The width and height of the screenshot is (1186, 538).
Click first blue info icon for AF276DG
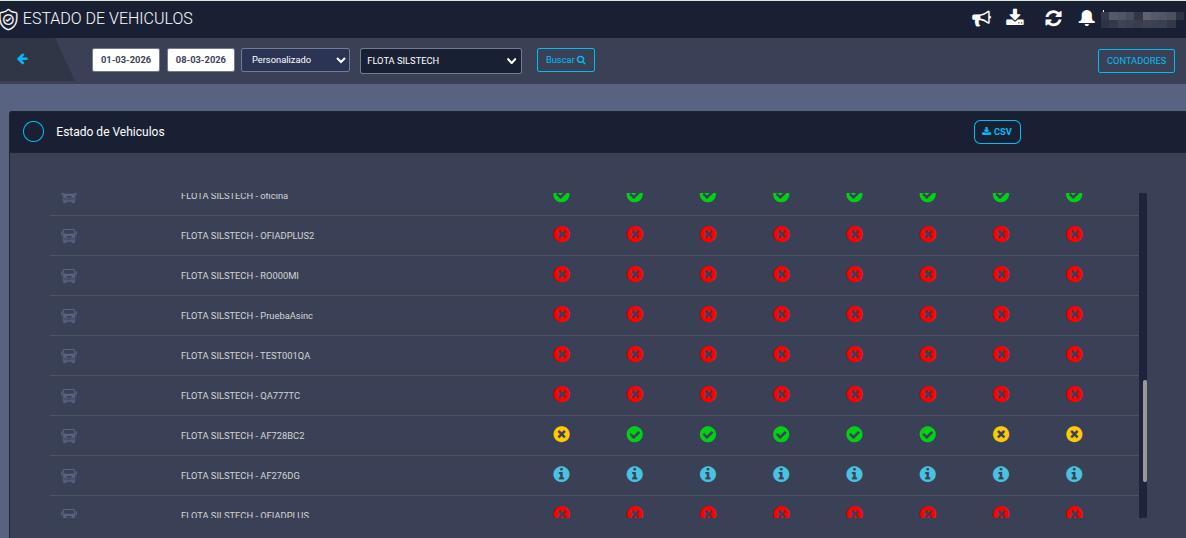pos(561,474)
